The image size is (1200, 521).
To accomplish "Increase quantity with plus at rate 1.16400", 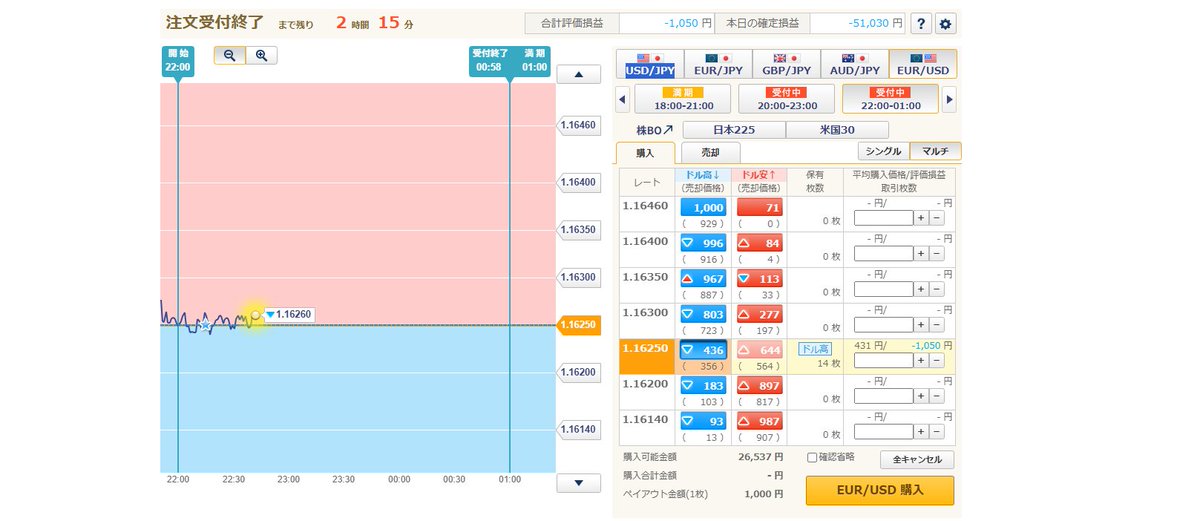I will tap(921, 253).
